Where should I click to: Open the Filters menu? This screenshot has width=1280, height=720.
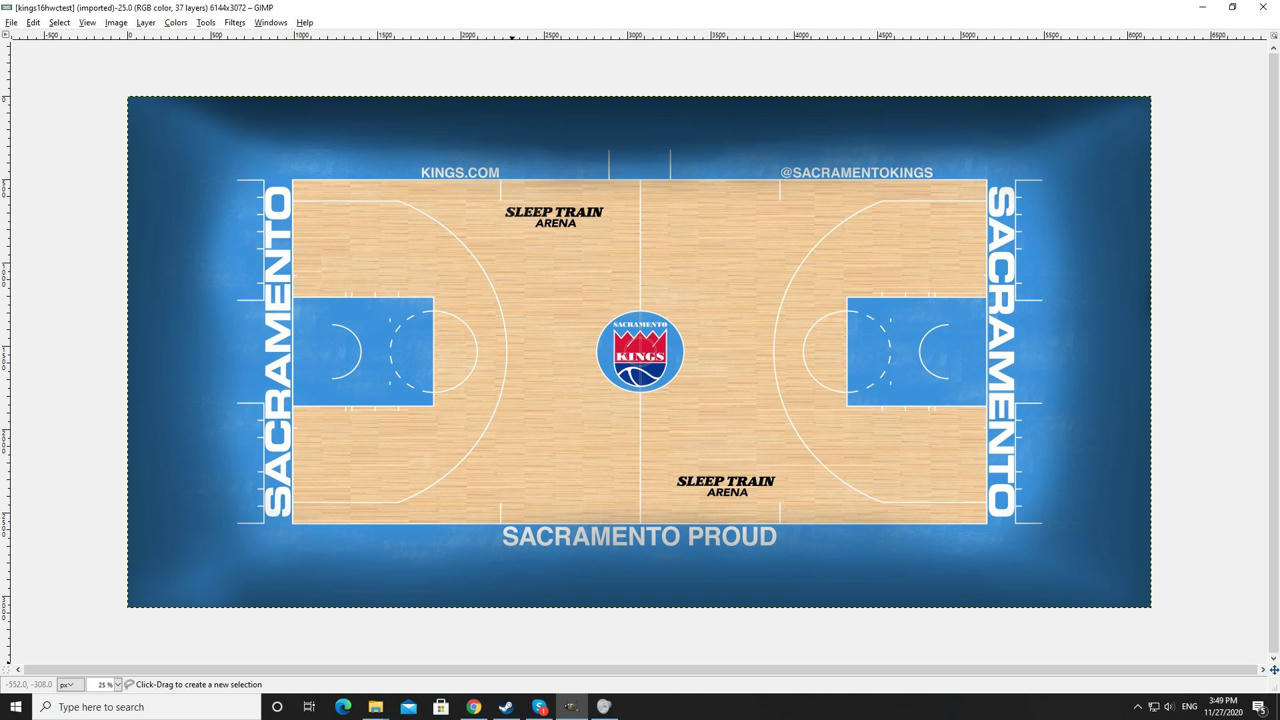pyautogui.click(x=235, y=22)
